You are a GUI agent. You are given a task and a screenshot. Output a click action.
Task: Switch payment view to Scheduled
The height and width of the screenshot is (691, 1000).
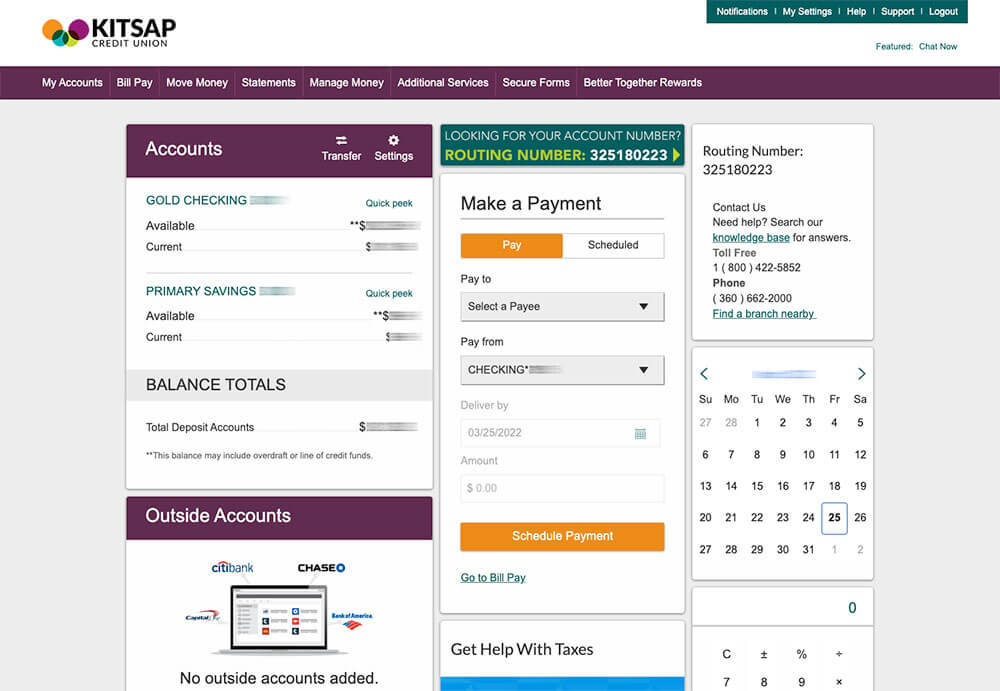click(x=613, y=245)
